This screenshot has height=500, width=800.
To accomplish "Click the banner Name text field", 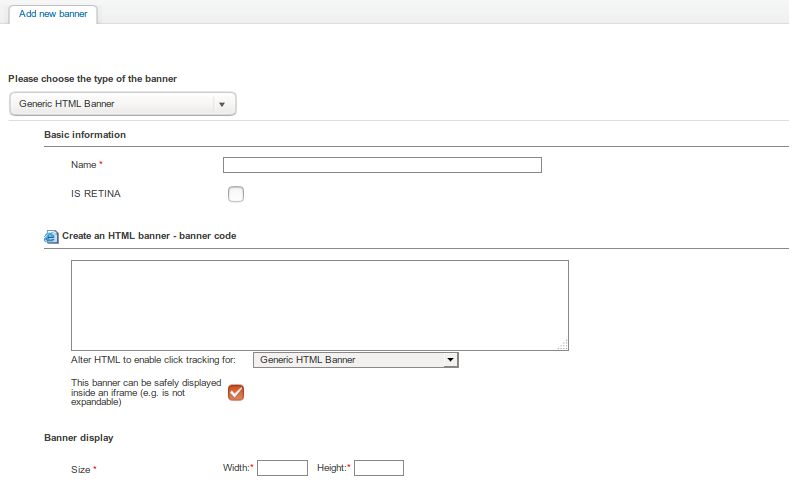I will (x=382, y=165).
